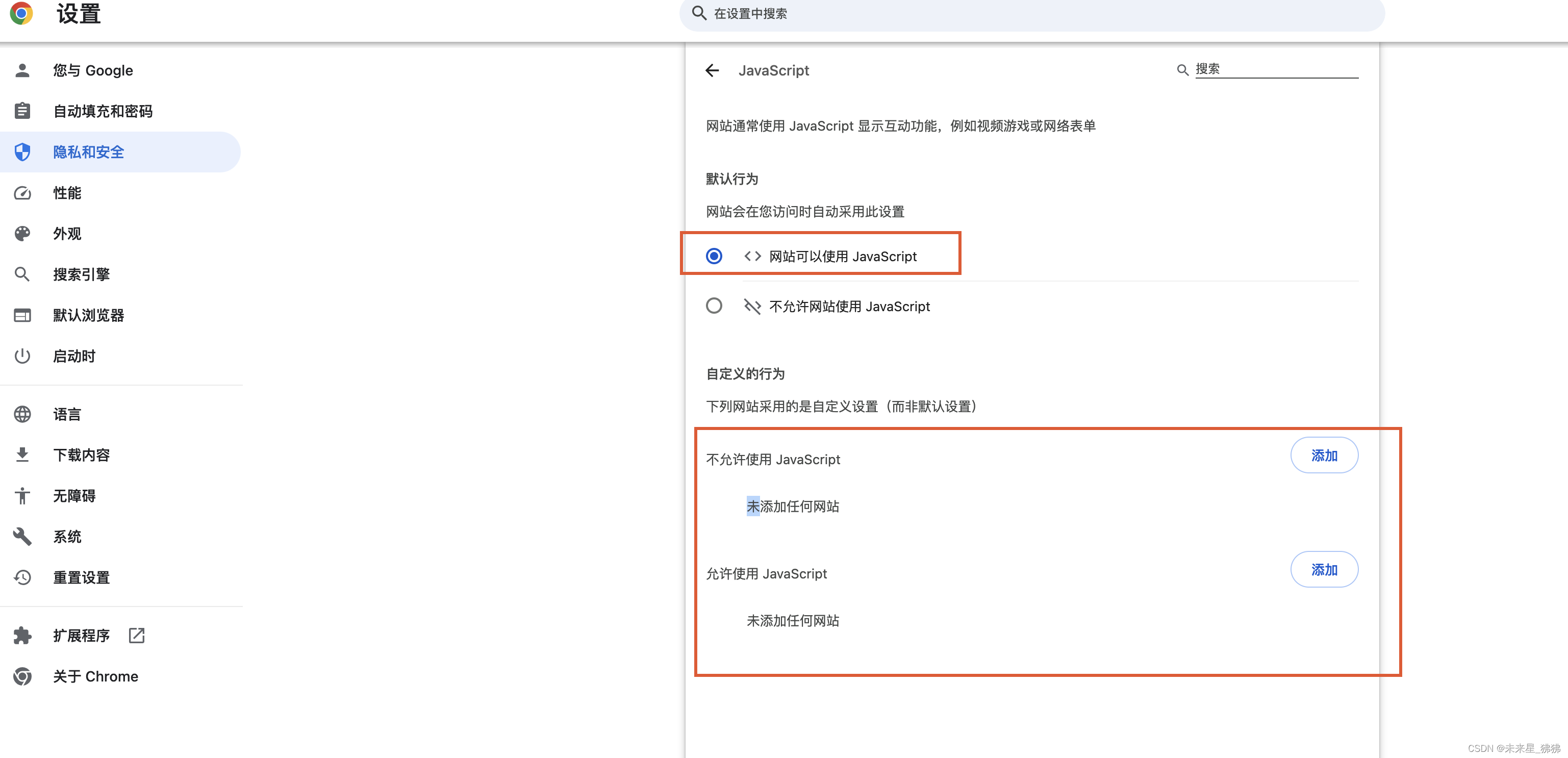Click the back arrow beside JavaScript
This screenshot has width=1568, height=758.
click(x=712, y=70)
